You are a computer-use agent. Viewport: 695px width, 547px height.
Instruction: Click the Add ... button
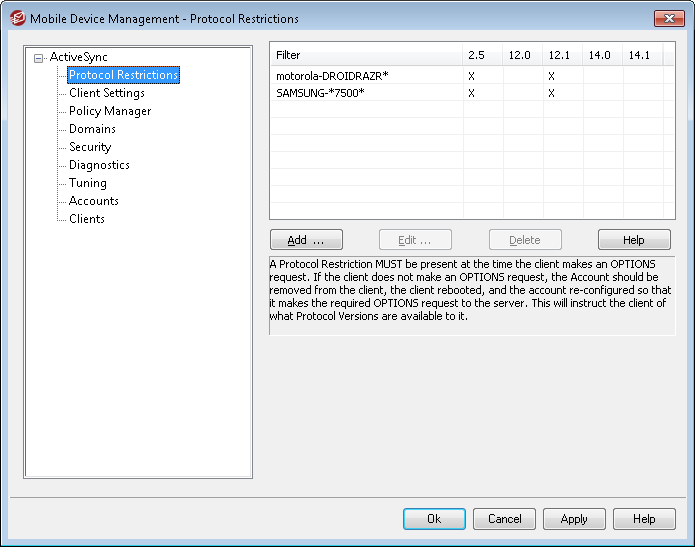pyautogui.click(x=306, y=240)
